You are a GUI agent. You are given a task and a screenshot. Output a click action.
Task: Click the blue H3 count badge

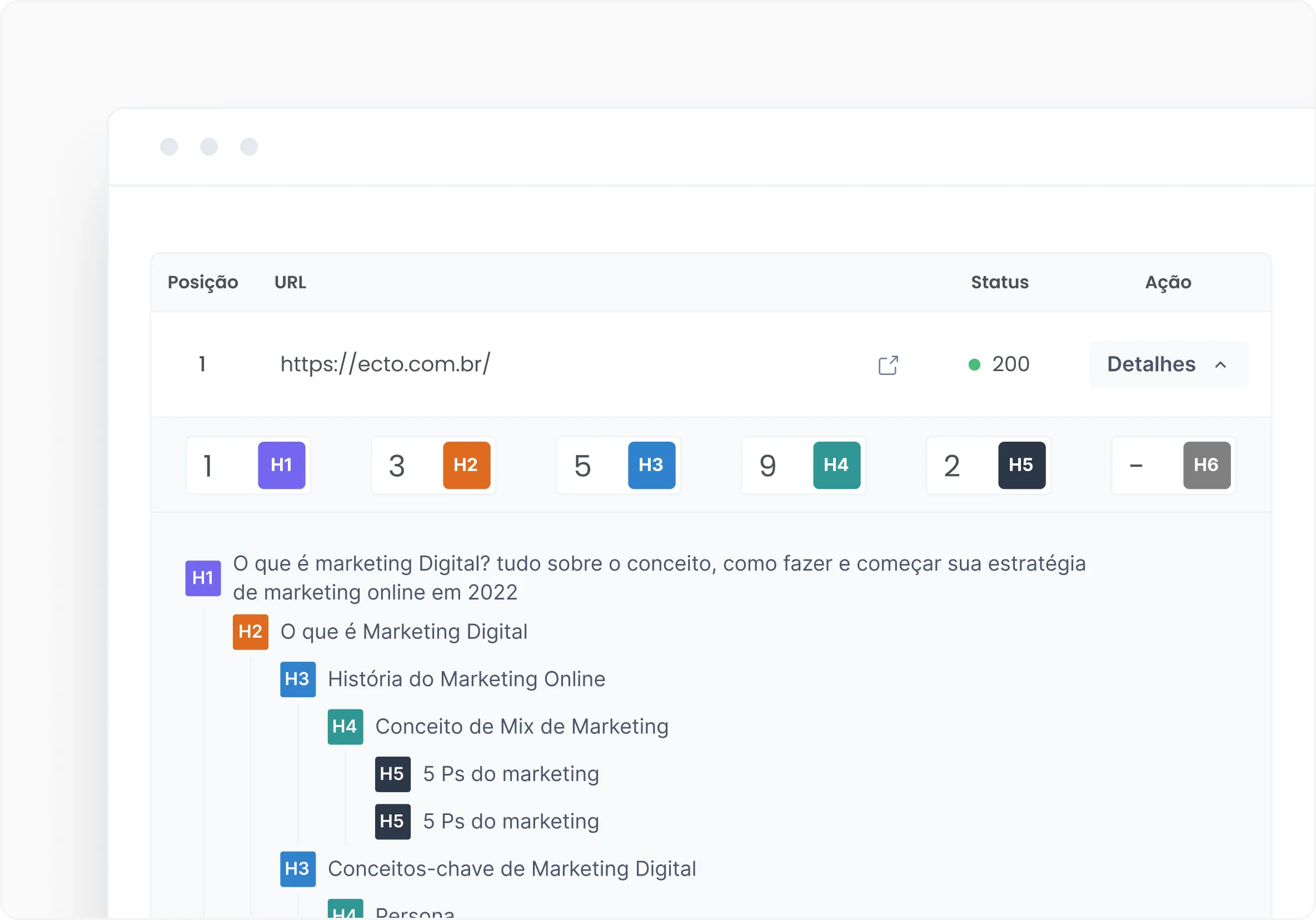tap(651, 465)
